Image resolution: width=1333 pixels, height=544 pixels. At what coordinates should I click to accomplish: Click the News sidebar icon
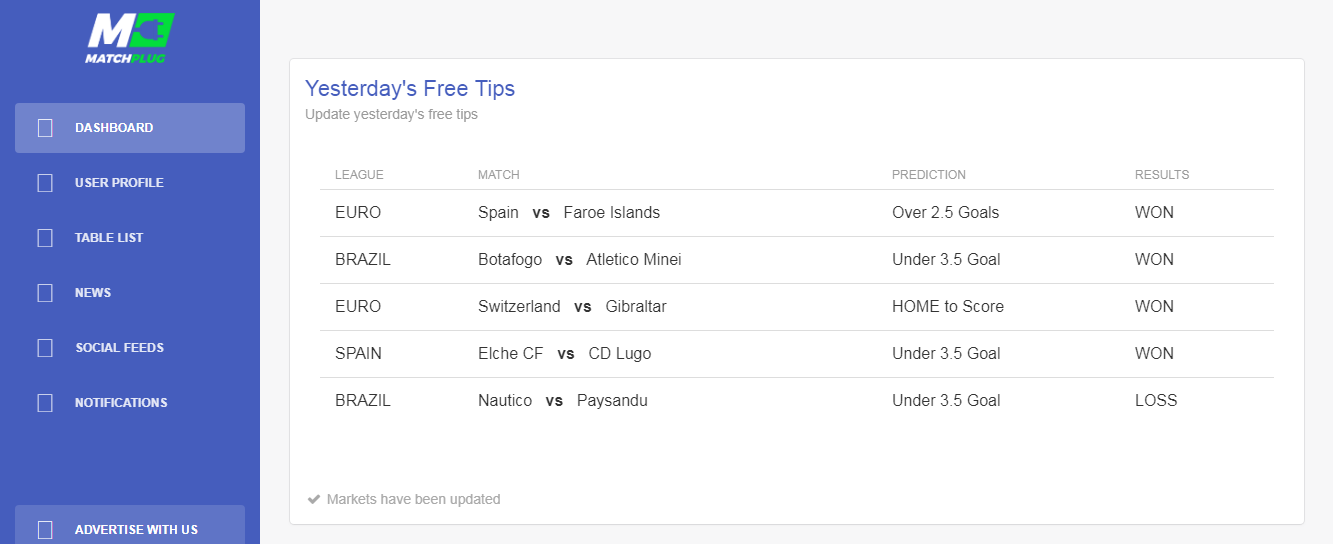tap(45, 293)
